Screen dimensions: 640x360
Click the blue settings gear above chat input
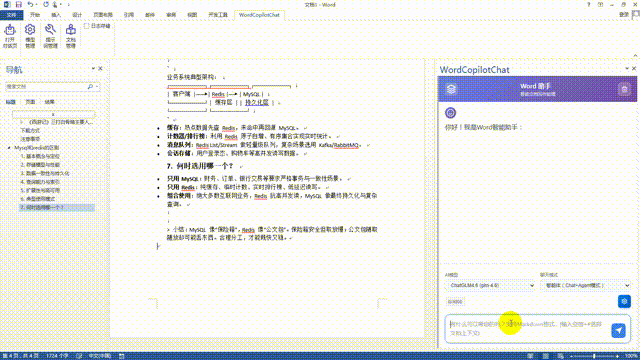624,301
